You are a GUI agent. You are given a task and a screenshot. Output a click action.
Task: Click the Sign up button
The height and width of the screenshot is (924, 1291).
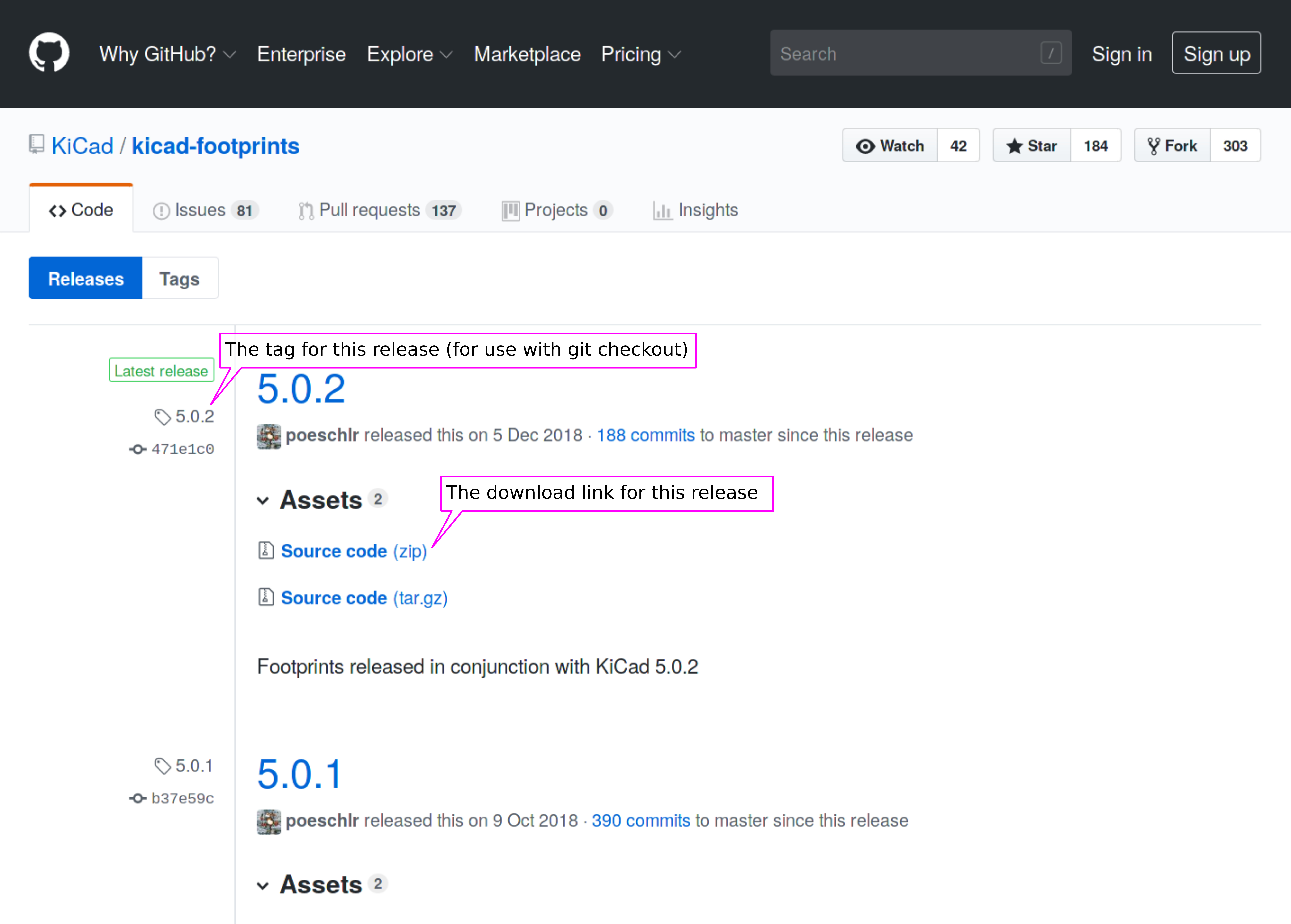[1217, 53]
